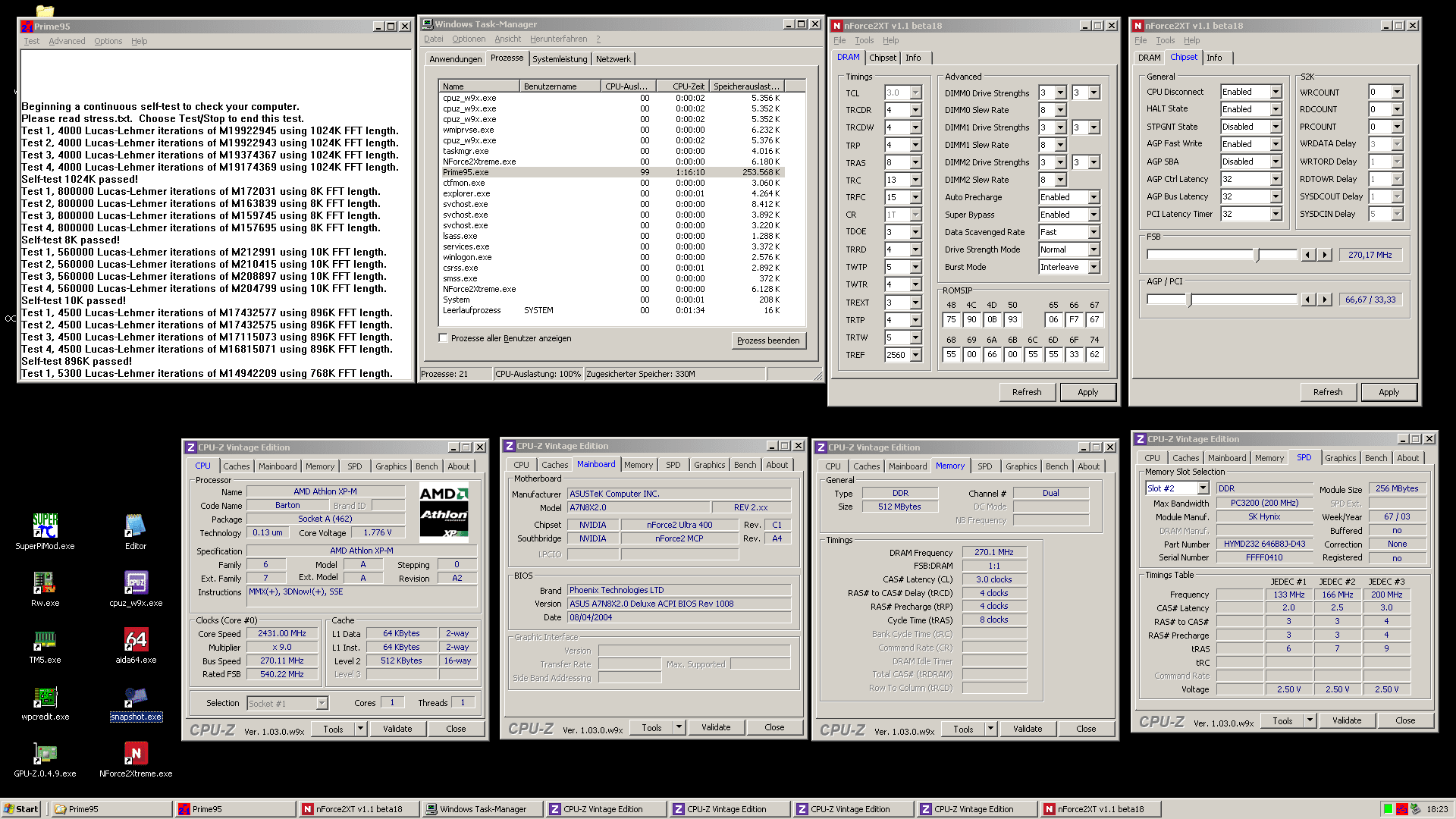Expand Tools dropdown arrow in CPU-Z CPU window
1456x819 pixels.
click(x=361, y=729)
